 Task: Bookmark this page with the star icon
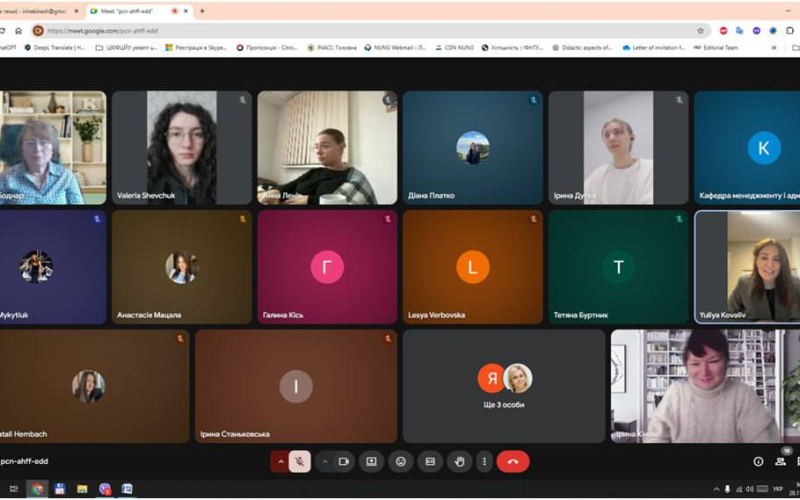click(x=700, y=30)
